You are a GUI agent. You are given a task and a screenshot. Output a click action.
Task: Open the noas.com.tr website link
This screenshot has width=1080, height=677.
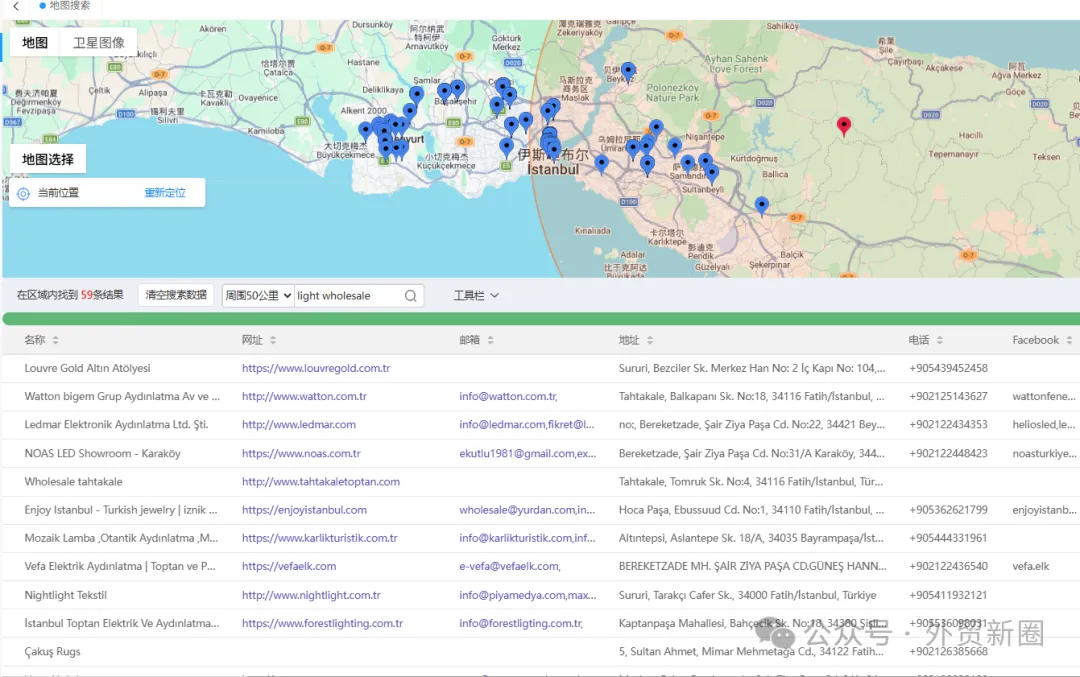pyautogui.click(x=301, y=454)
